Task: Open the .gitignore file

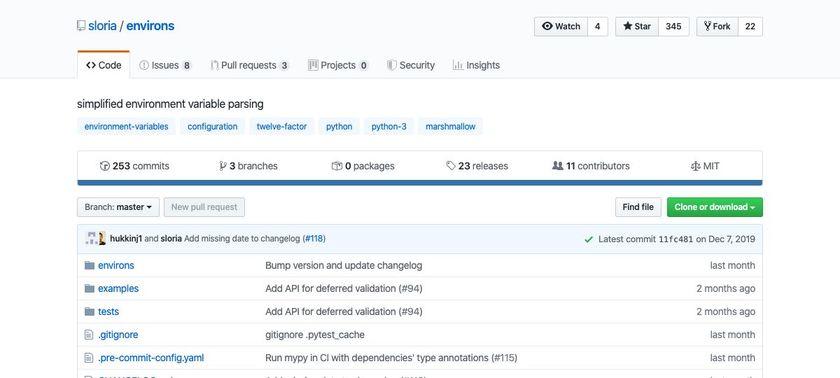Action: [118, 335]
